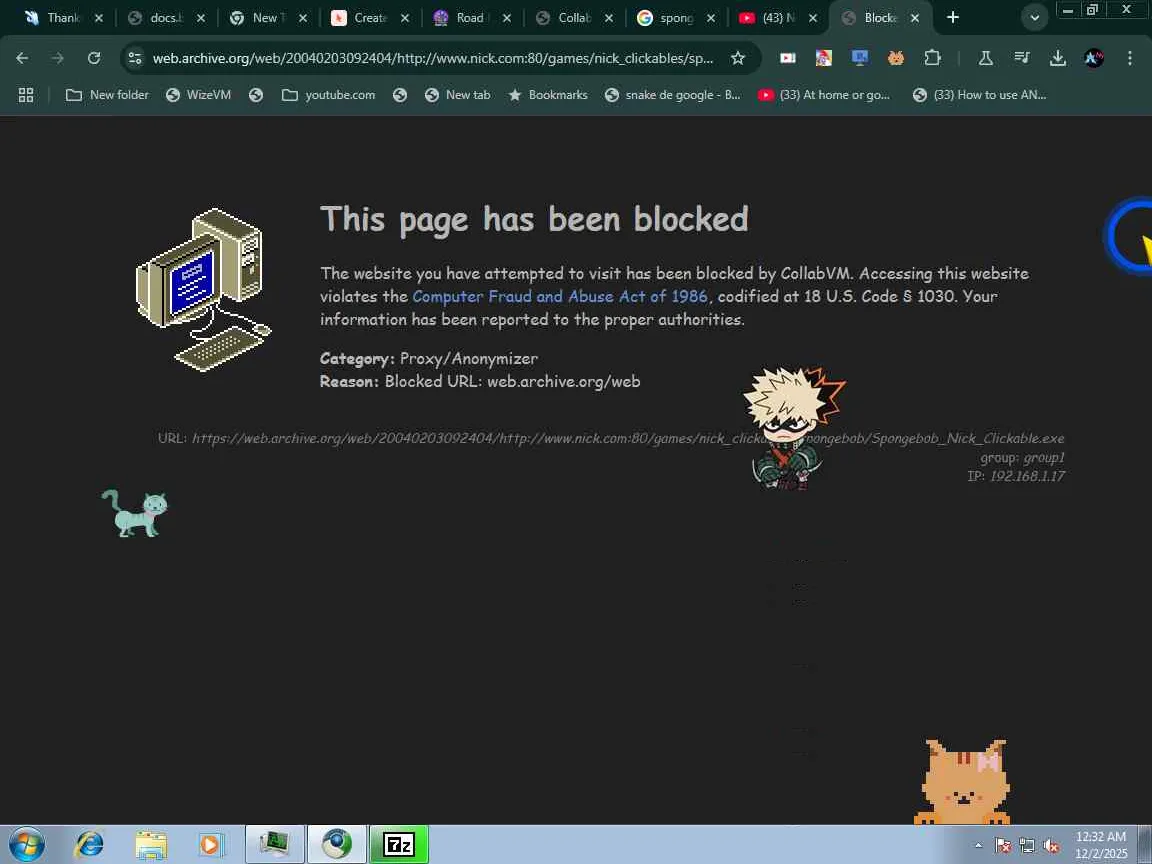Open the youtube.com bookmark folder
The width and height of the screenshot is (1152, 864).
pos(328,95)
